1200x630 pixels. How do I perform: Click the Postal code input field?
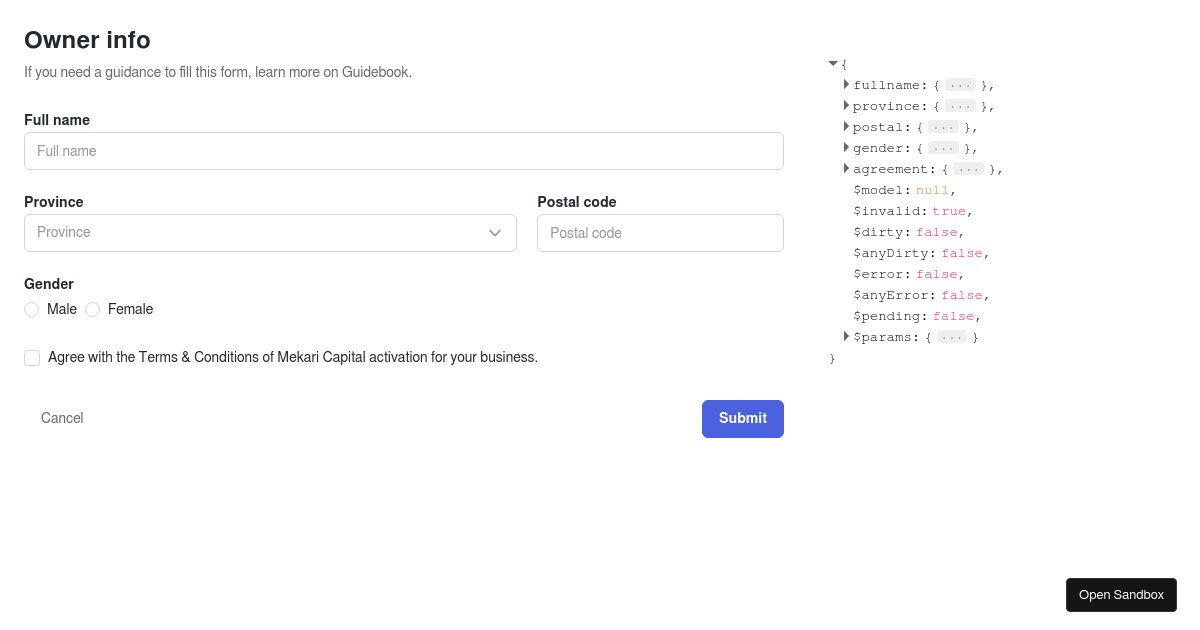[660, 233]
